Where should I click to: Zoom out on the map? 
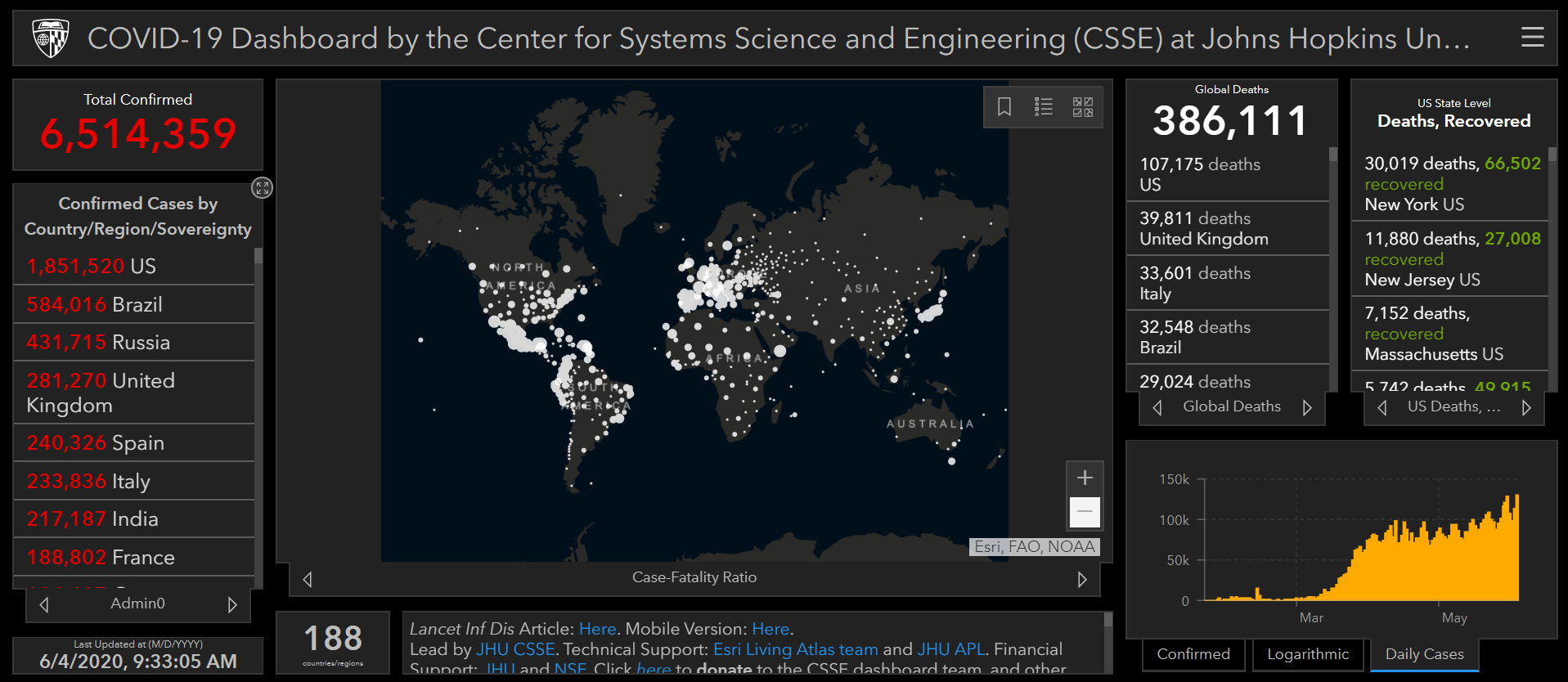tap(1085, 512)
